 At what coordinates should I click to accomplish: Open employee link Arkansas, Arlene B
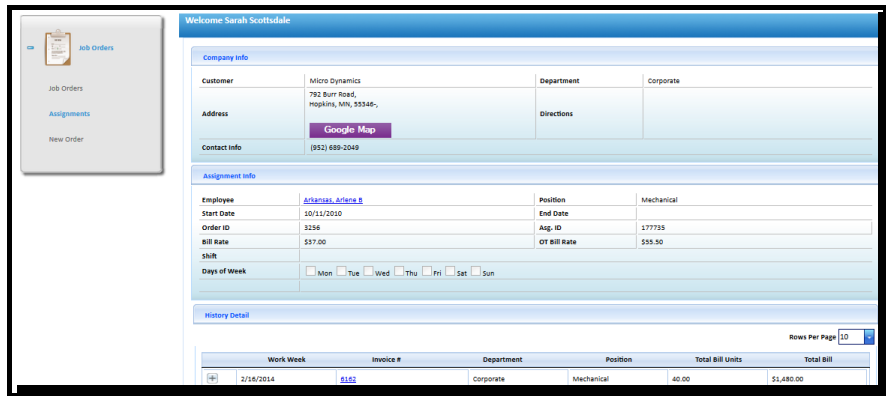(333, 200)
